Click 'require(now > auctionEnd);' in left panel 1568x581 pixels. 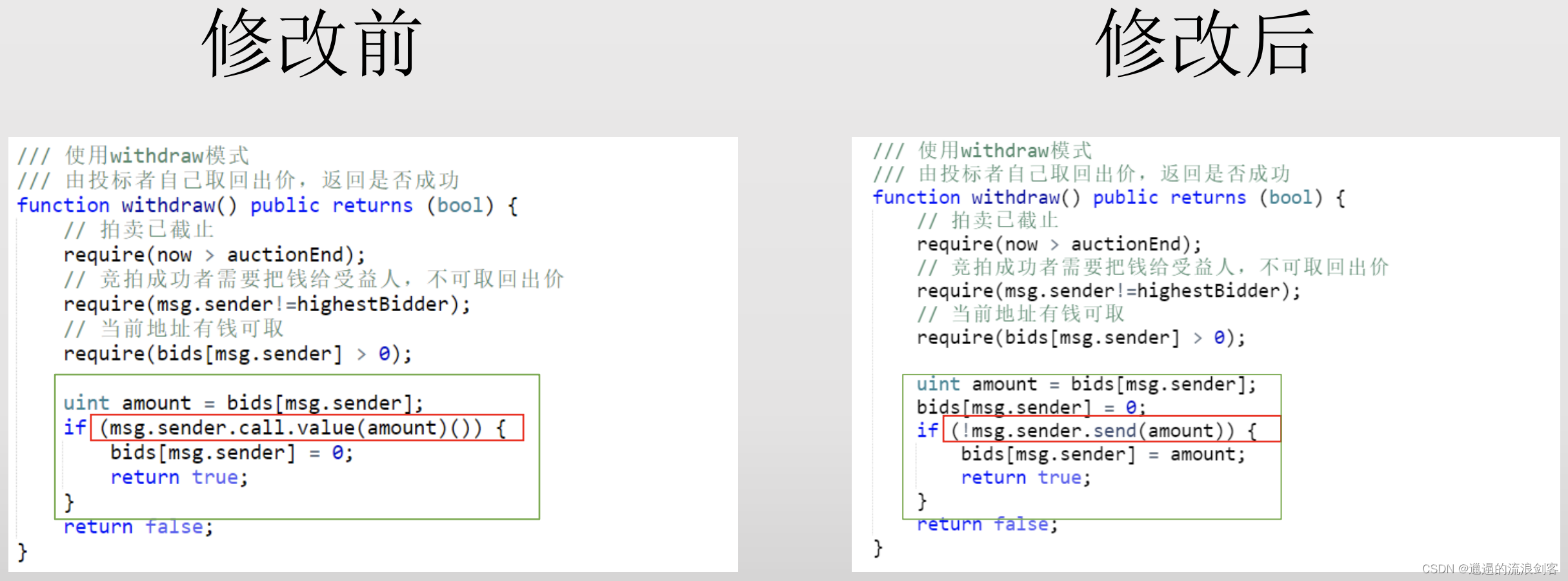point(214,255)
